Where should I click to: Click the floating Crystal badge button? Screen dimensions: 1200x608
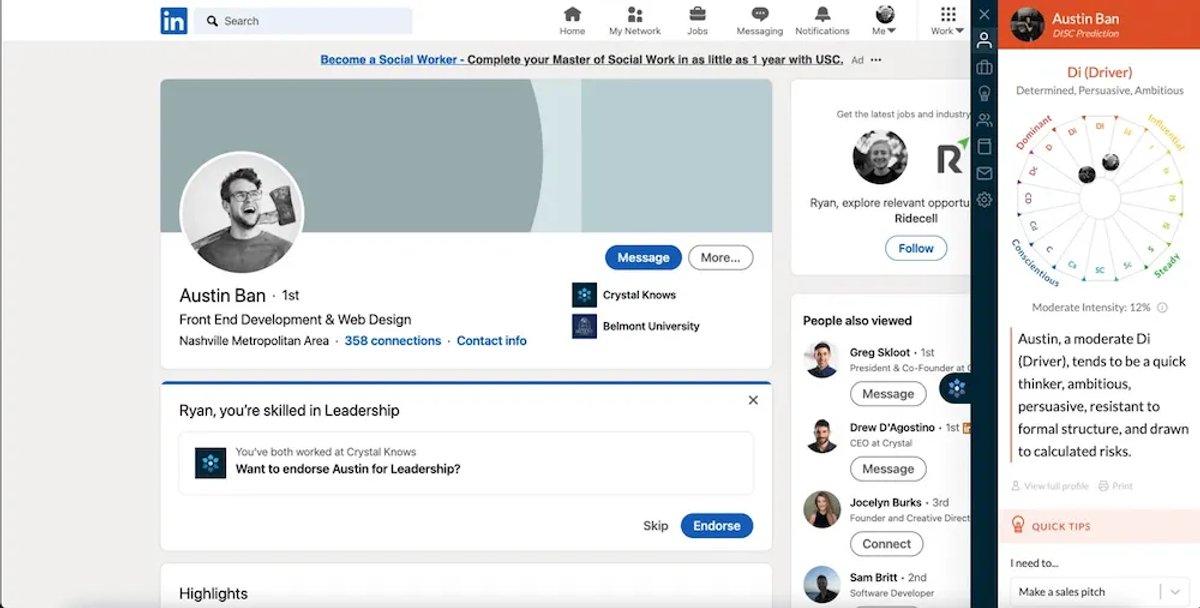pyautogui.click(x=956, y=389)
